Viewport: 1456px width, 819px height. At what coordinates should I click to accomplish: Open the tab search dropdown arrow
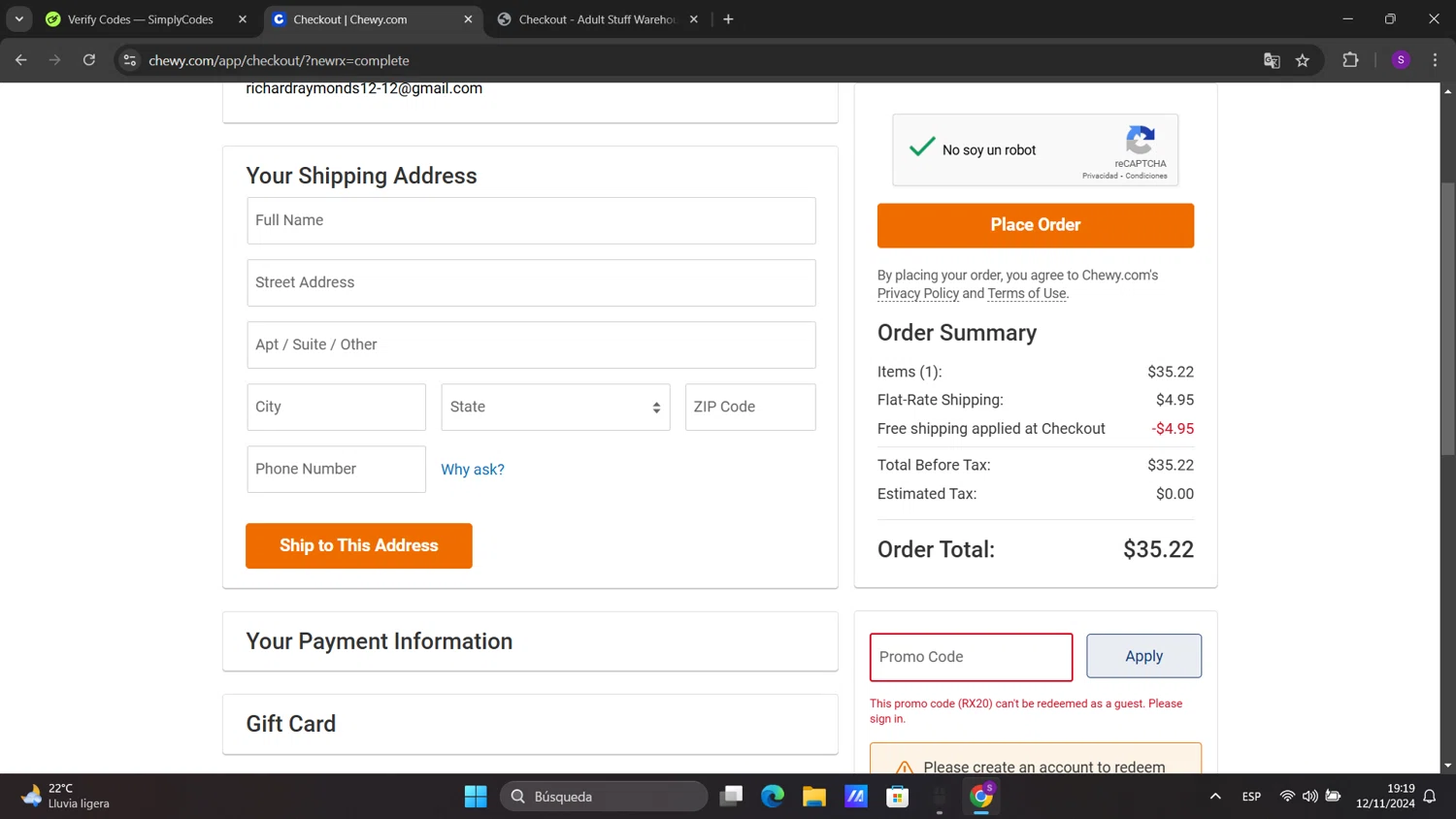(x=18, y=18)
